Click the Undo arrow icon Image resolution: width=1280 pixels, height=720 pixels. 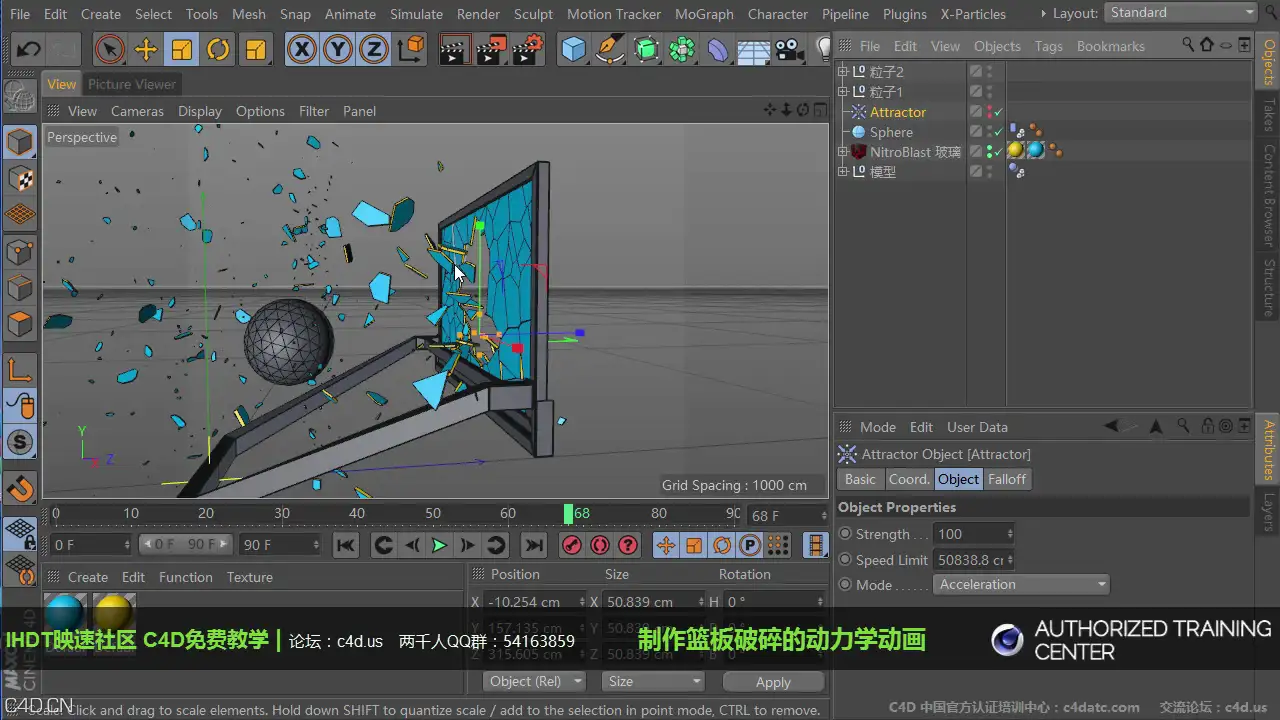coord(29,49)
